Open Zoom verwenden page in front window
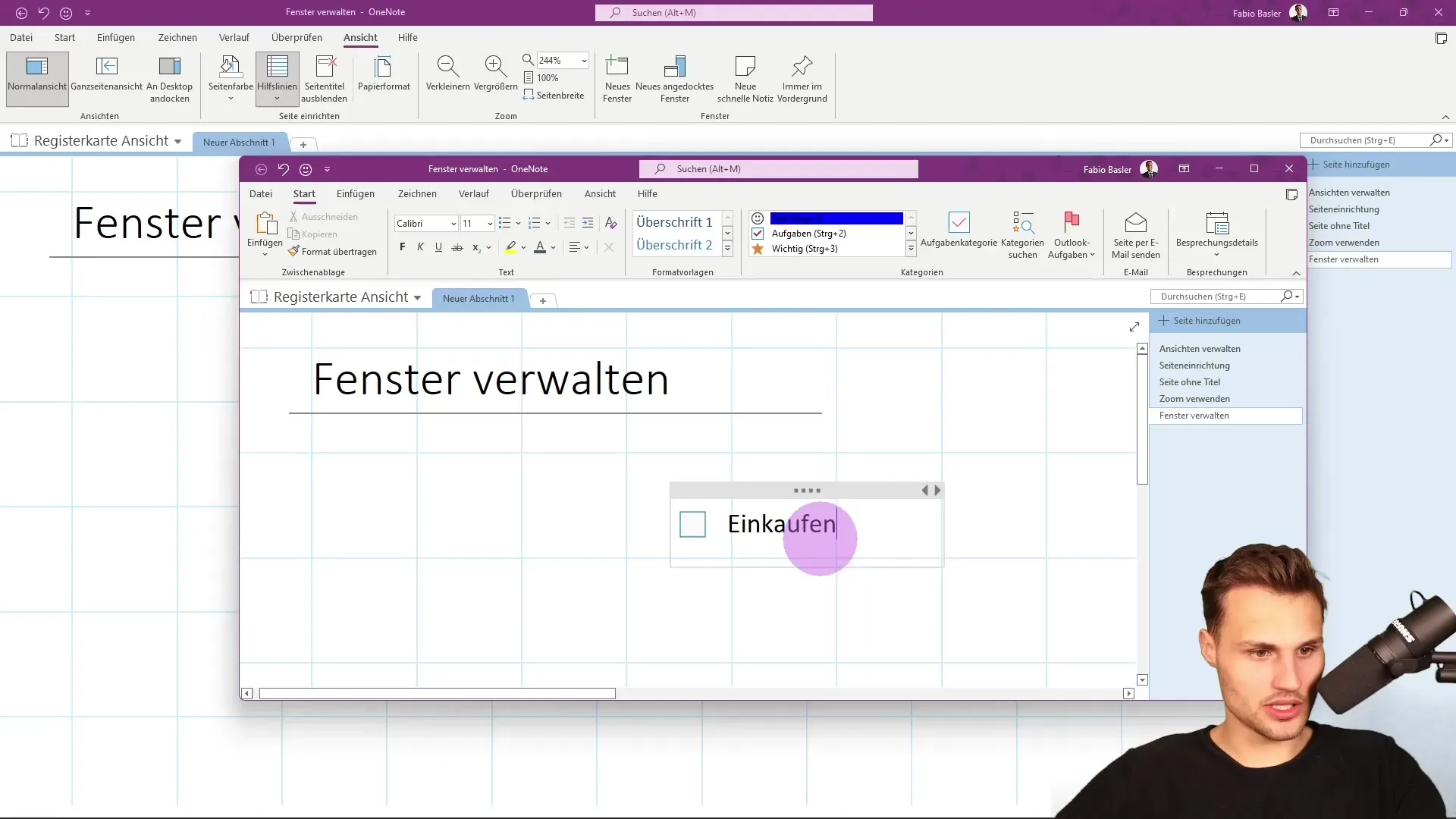This screenshot has height=819, width=1456. click(1194, 399)
